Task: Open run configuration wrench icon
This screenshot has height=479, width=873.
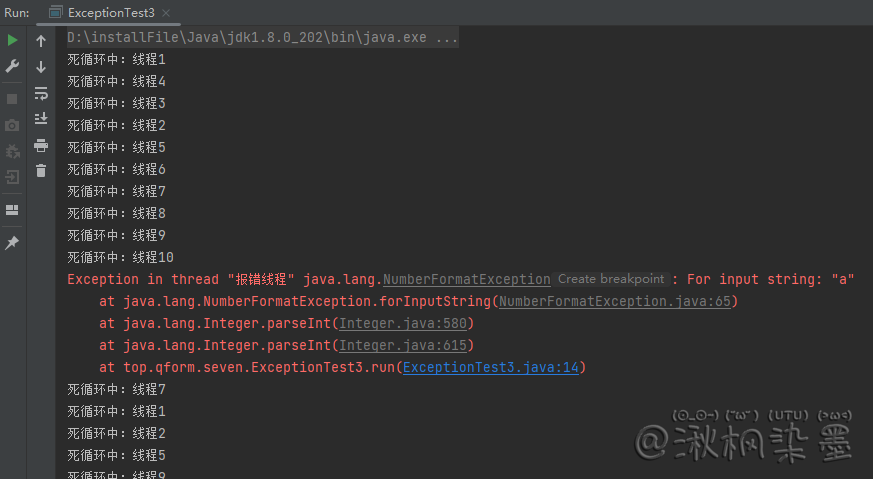Action: 12,66
